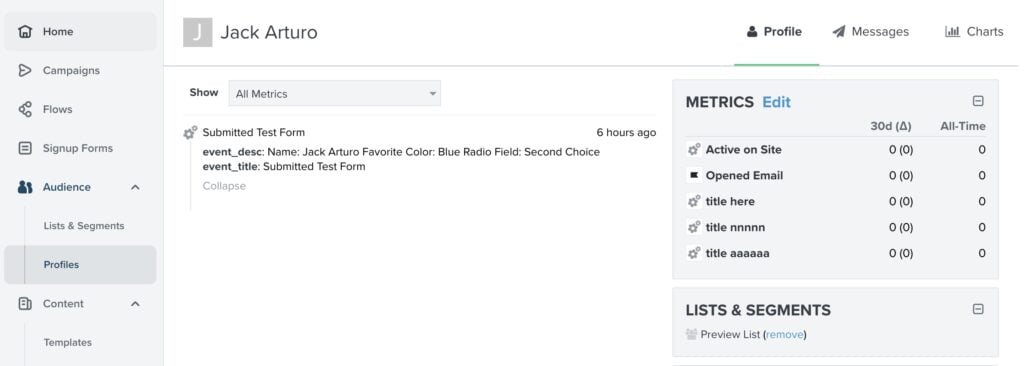The width and height of the screenshot is (1024, 366).
Task: Select the Flows branching icon
Action: (x=25, y=109)
